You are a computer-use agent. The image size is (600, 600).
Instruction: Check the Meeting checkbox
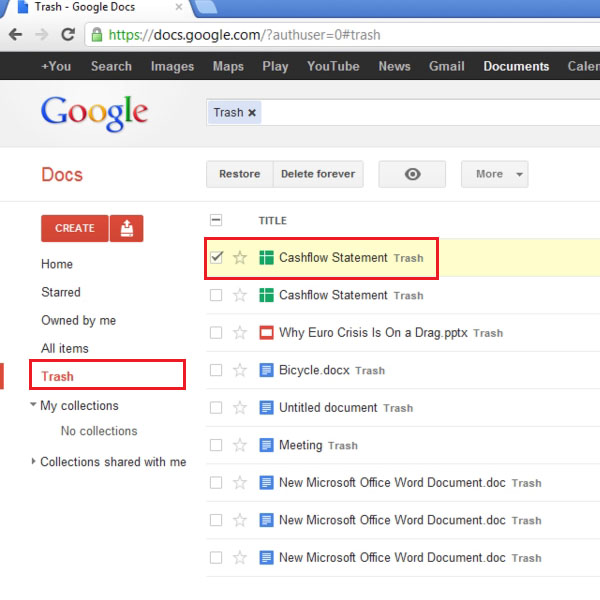pyautogui.click(x=216, y=445)
